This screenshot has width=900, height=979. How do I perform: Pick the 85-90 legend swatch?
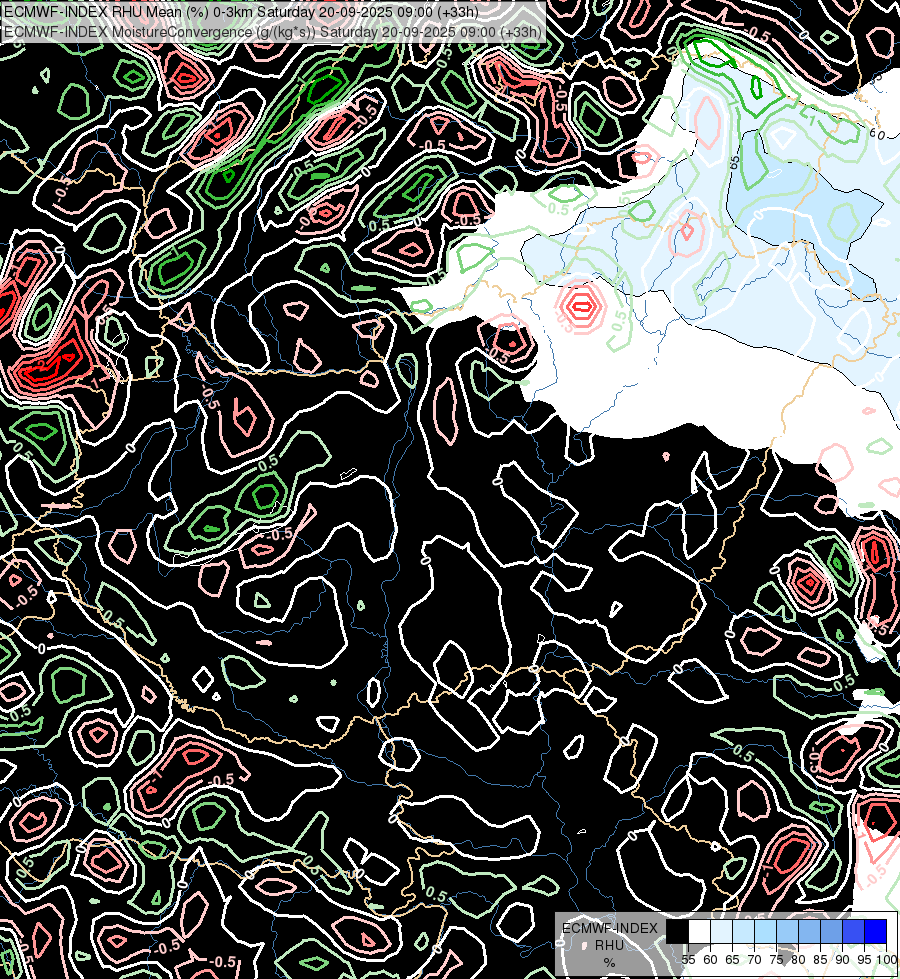tap(831, 931)
